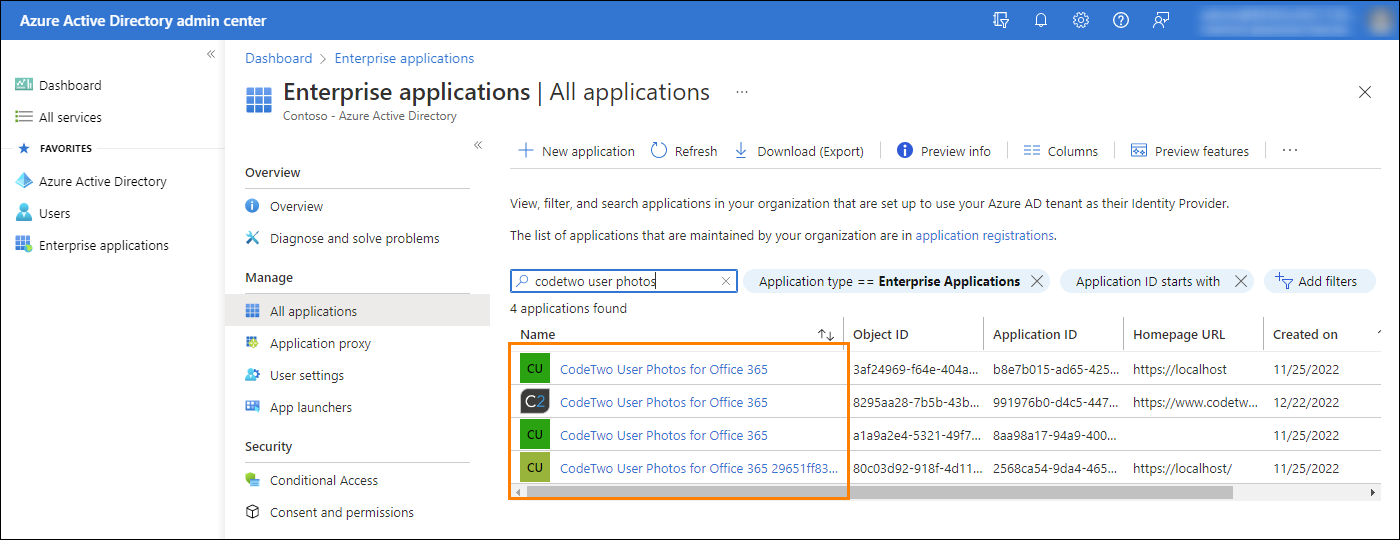Click the table's horizontal scrollbar

[879, 492]
